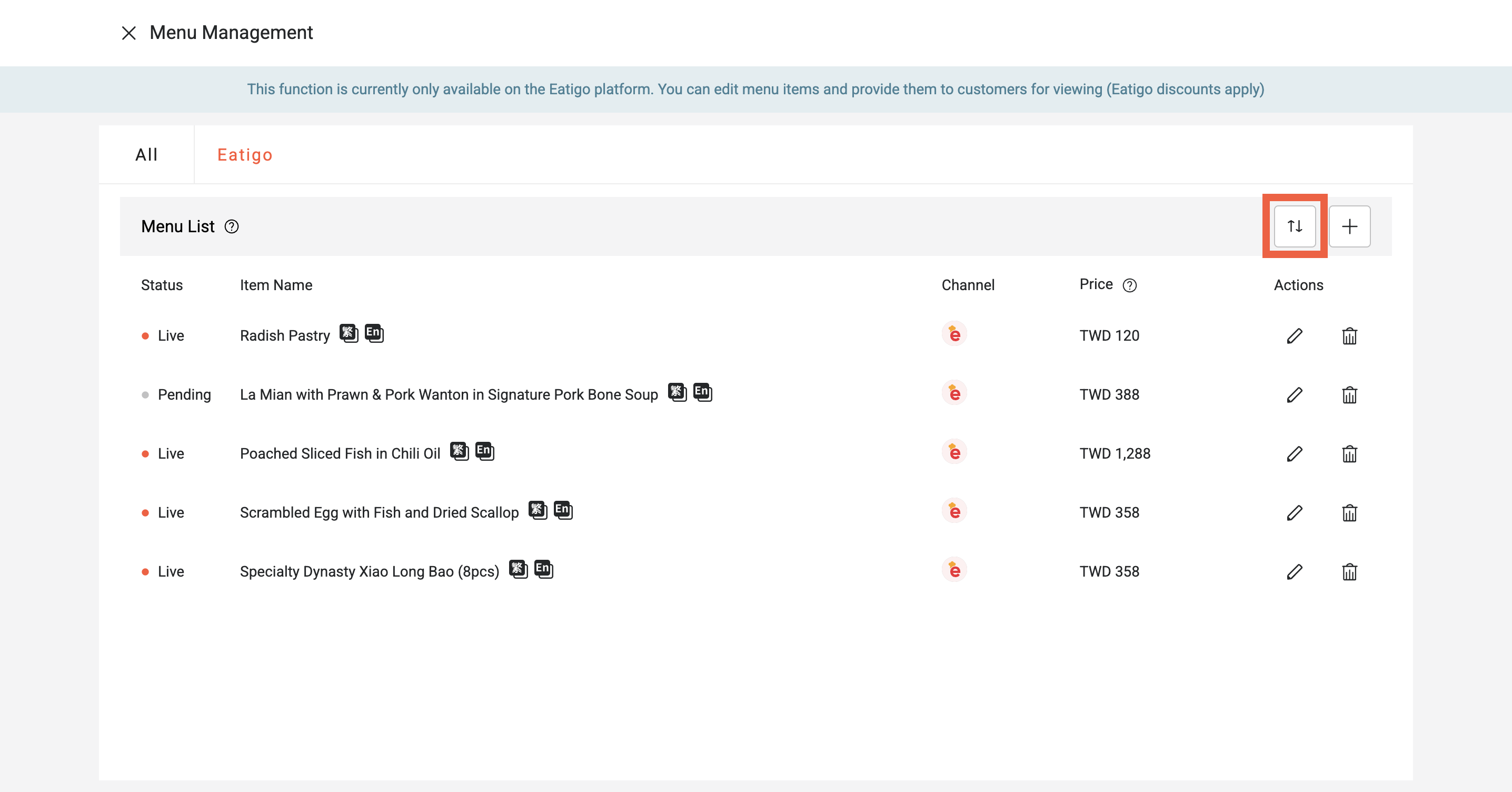Select Specialty Dynasty Xiao Long Bao (8pcs) name

coord(369,572)
